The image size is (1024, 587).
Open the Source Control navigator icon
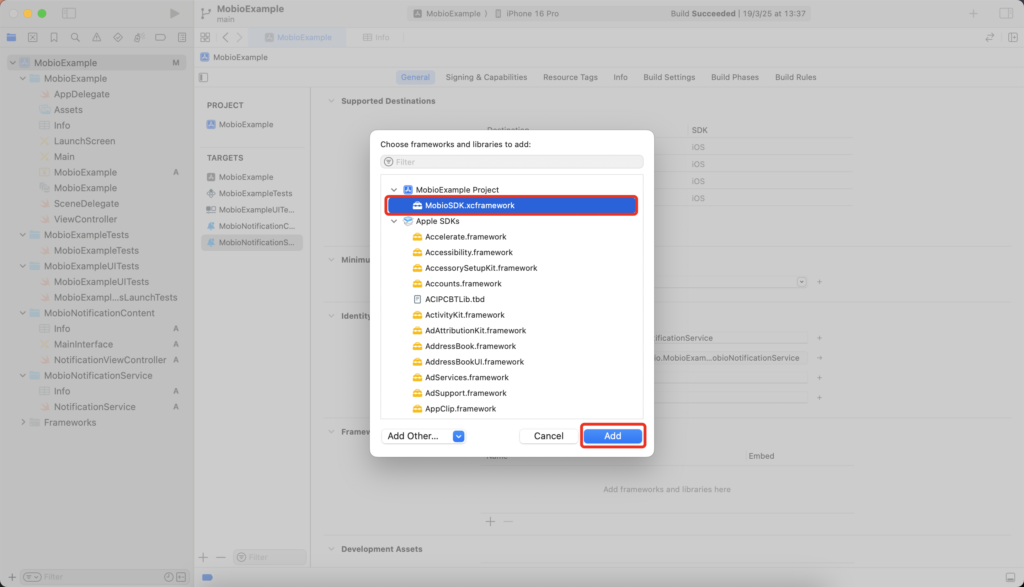[33, 37]
